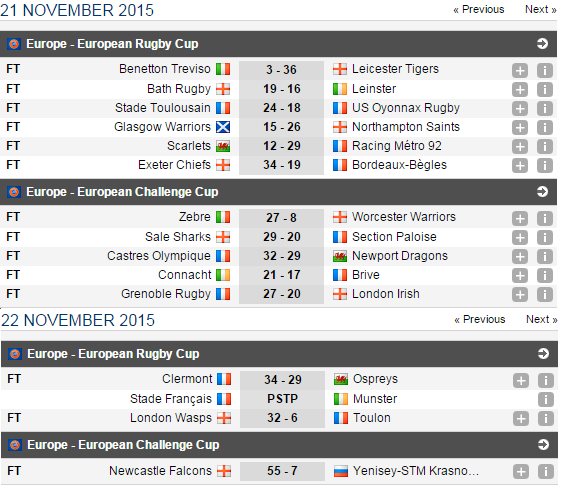Click plus icon for London Wasps vs Toulon
This screenshot has width=562, height=485.
521,418
